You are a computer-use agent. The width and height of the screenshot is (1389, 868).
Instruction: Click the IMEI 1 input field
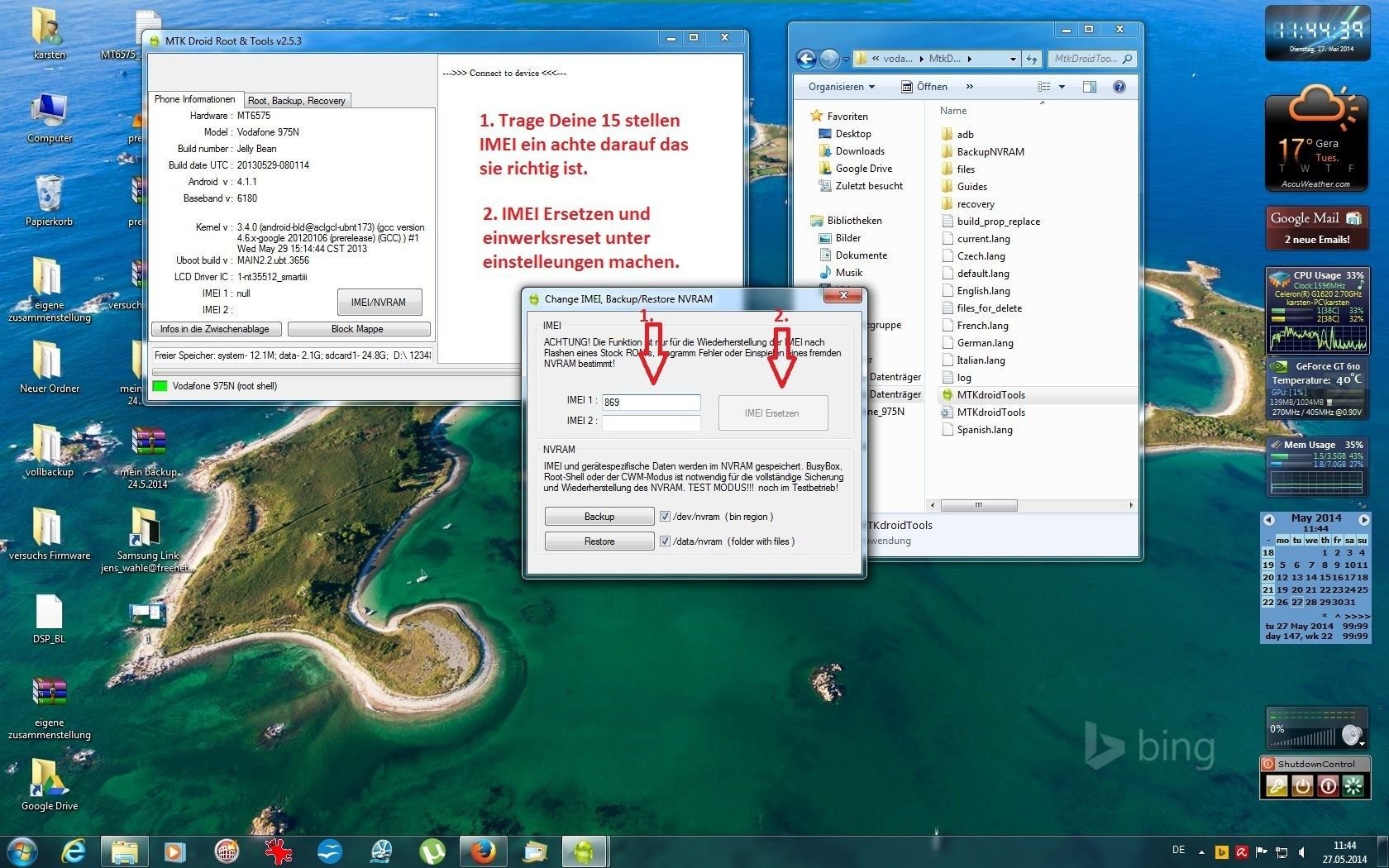click(651, 403)
